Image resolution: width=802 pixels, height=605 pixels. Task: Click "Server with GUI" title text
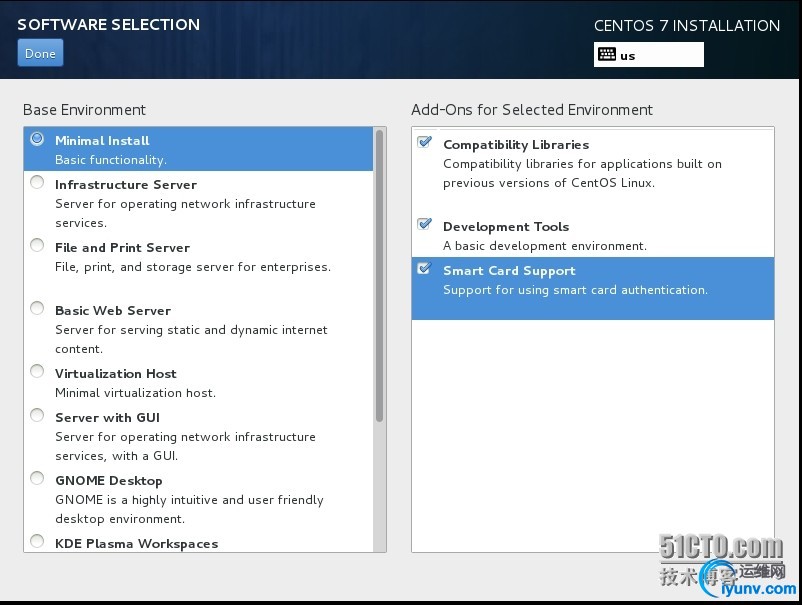pos(107,417)
